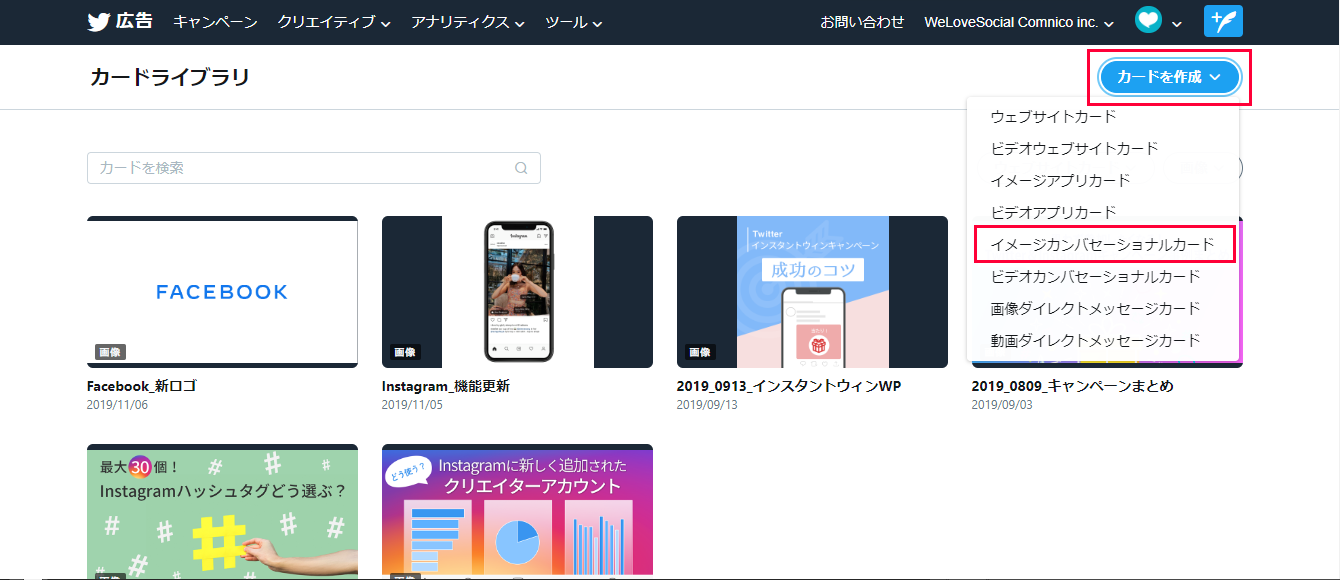This screenshot has width=1340, height=580.
Task: Click the 2019/11/06 date text
Action: (117, 405)
